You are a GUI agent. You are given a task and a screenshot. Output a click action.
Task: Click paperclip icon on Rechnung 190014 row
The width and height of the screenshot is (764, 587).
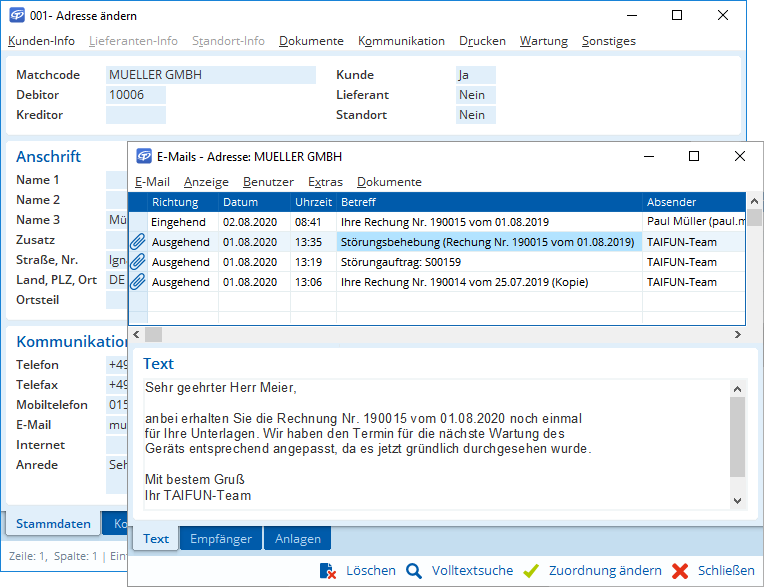[138, 282]
